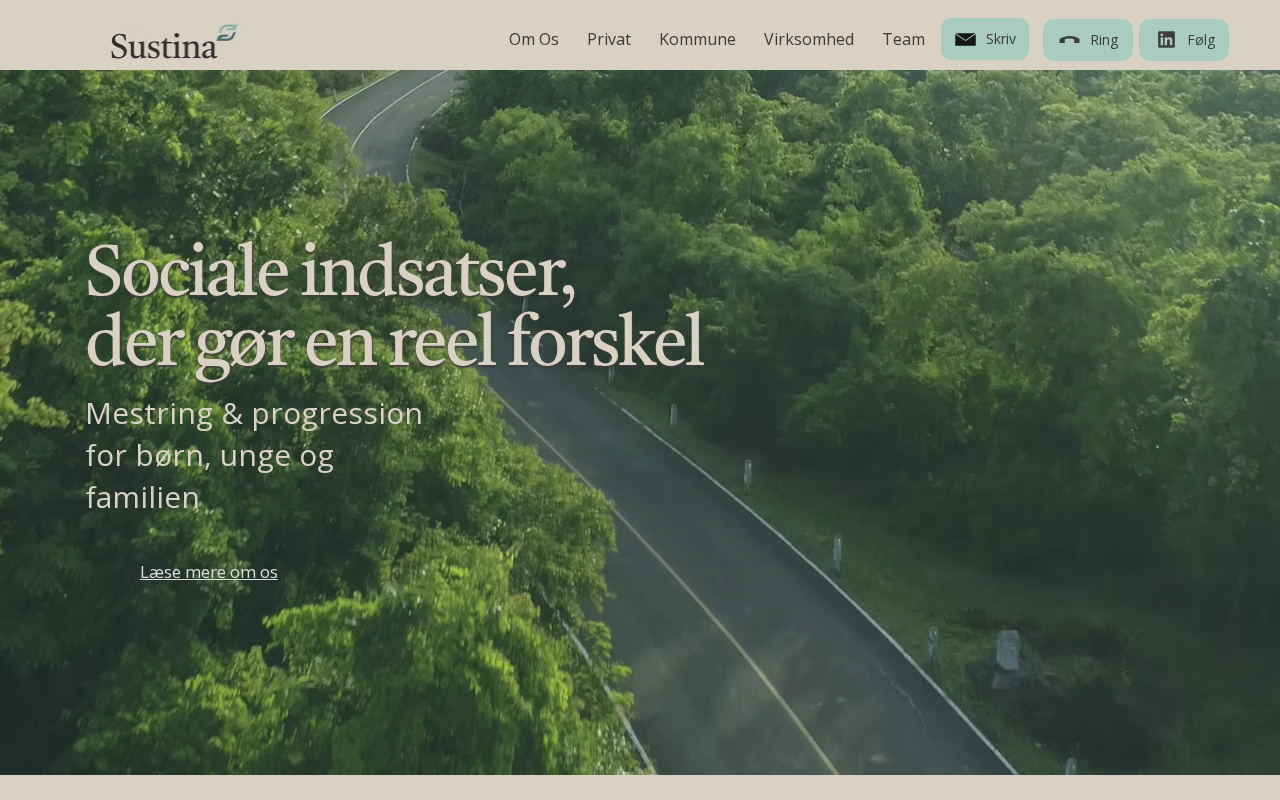The height and width of the screenshot is (800, 1280).
Task: Open the Om Os menu item
Action: click(534, 39)
